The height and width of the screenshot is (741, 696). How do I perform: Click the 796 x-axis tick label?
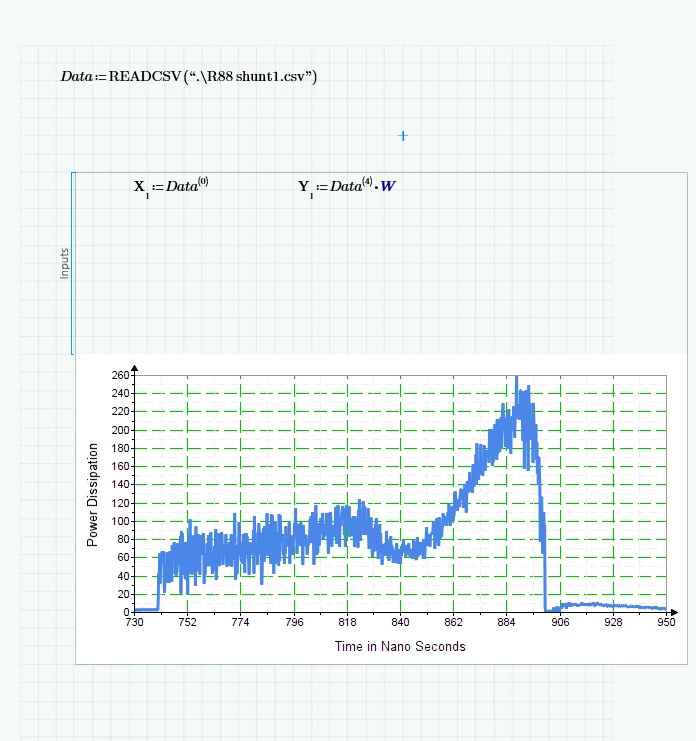click(294, 622)
